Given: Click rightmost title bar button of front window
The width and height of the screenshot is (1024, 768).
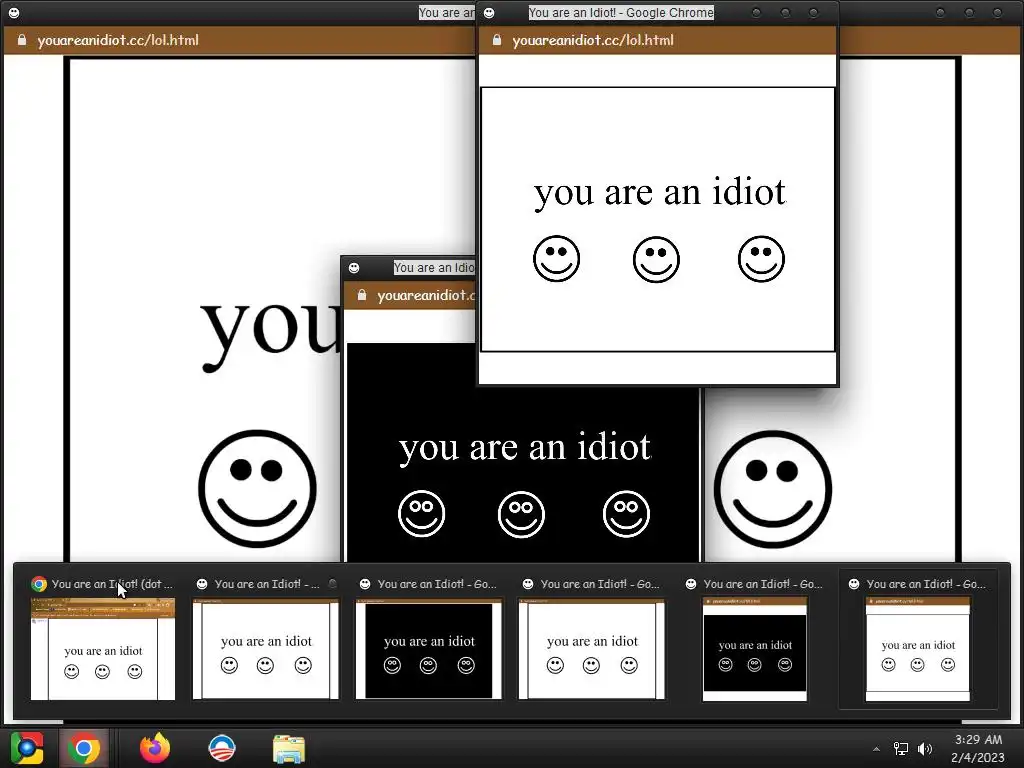Looking at the screenshot, I should click(x=814, y=12).
